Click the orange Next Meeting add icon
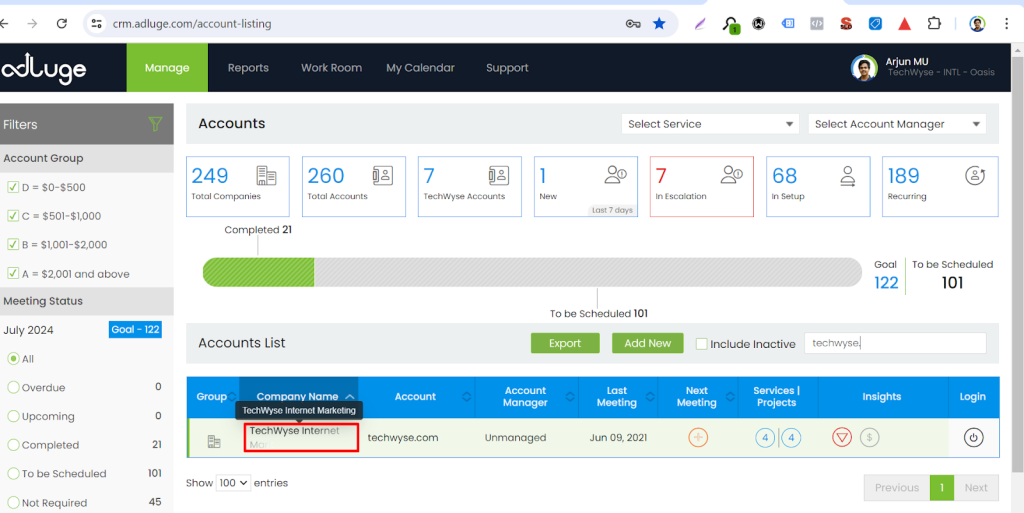 coord(698,437)
